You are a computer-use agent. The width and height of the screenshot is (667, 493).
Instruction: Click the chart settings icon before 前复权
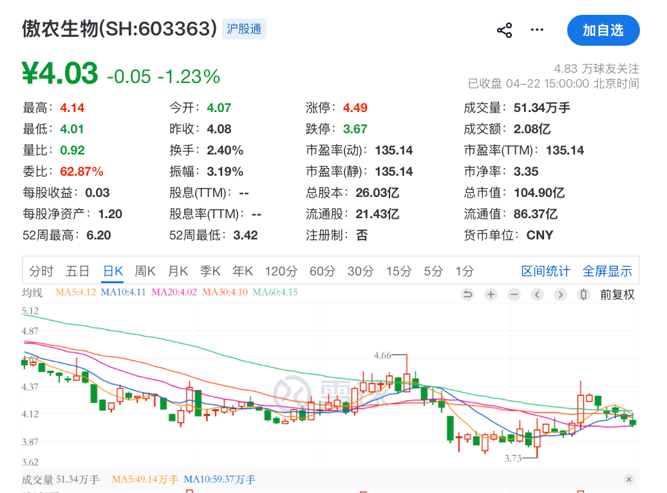583,294
